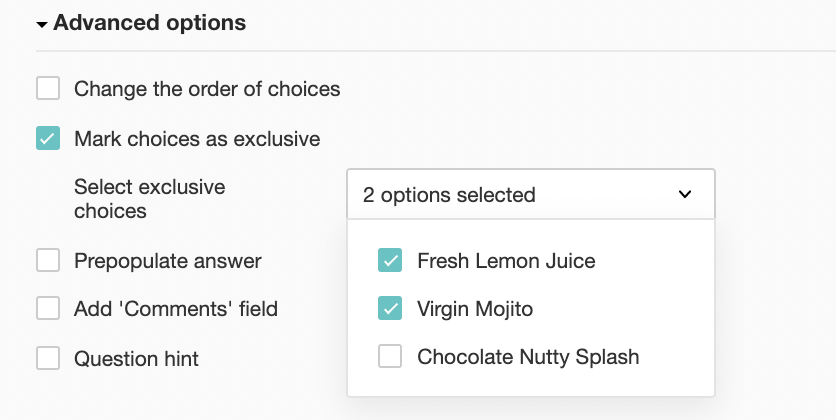Uncheck the Virgin Mojito checkbox

pyautogui.click(x=390, y=309)
